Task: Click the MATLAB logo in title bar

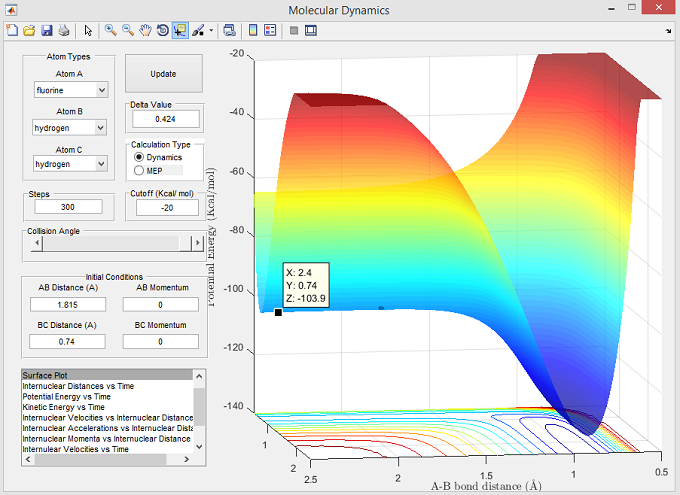Action: pyautogui.click(x=11, y=10)
